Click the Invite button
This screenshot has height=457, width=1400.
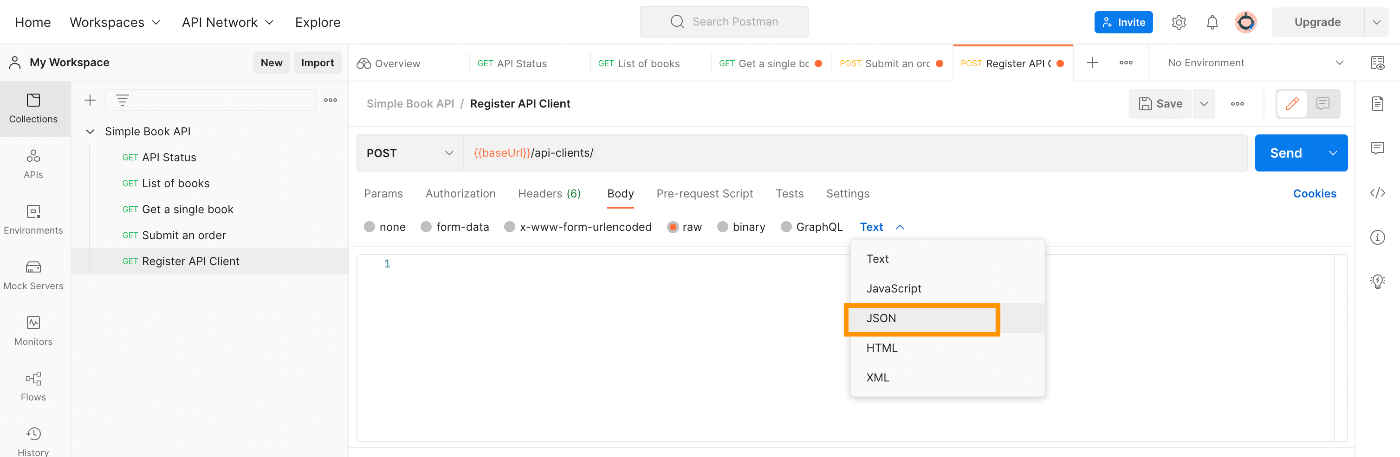(1123, 22)
